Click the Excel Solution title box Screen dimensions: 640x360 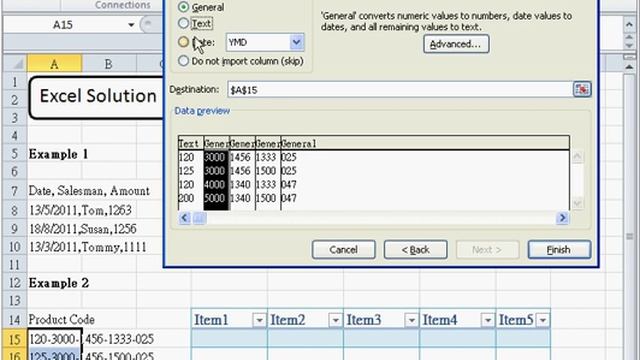coord(96,97)
